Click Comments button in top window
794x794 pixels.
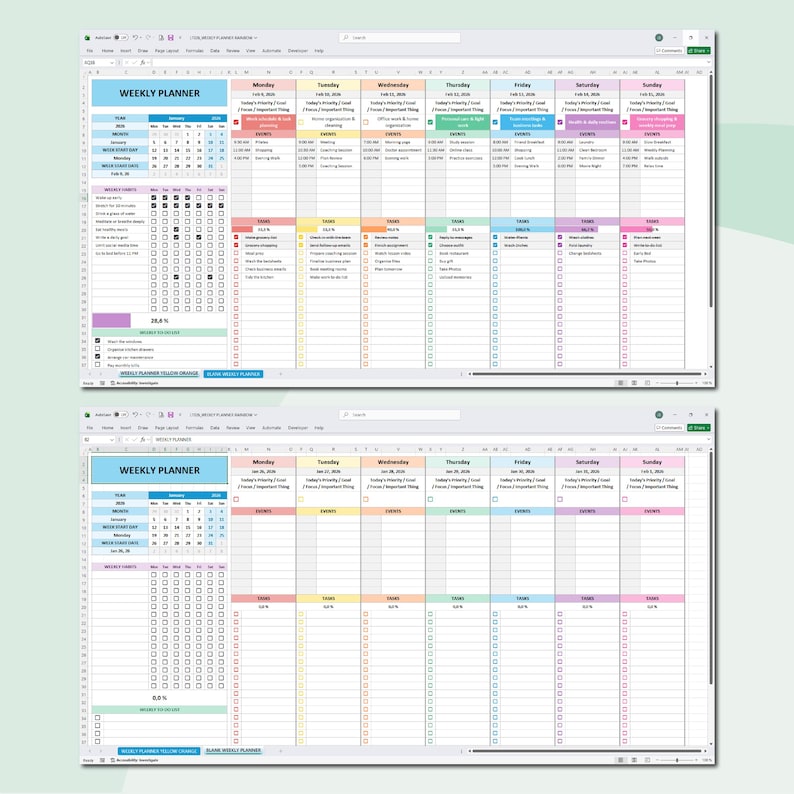[669, 51]
